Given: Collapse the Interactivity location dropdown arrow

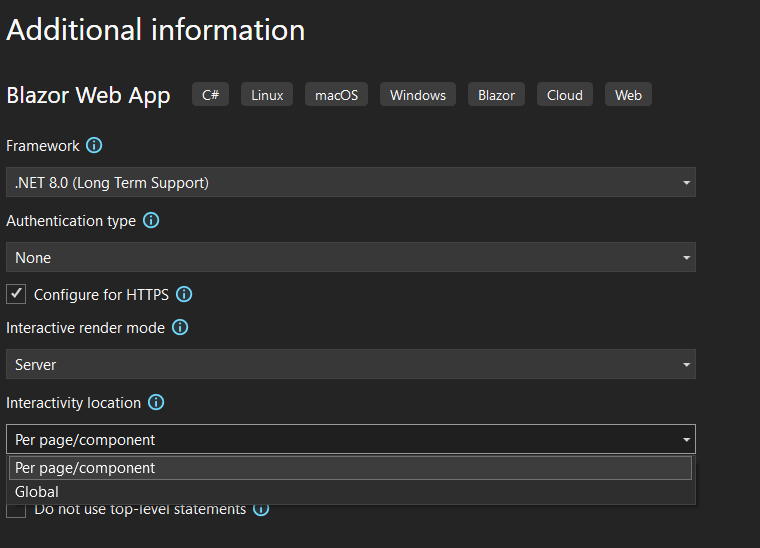Looking at the screenshot, I should tap(686, 439).
